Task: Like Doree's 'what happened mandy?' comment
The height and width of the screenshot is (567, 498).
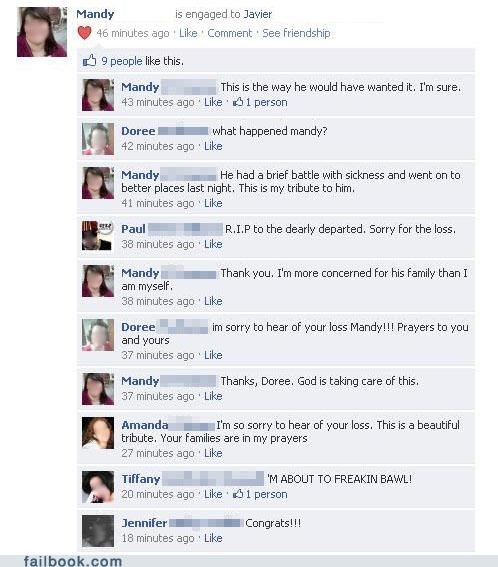Action: click(213, 146)
